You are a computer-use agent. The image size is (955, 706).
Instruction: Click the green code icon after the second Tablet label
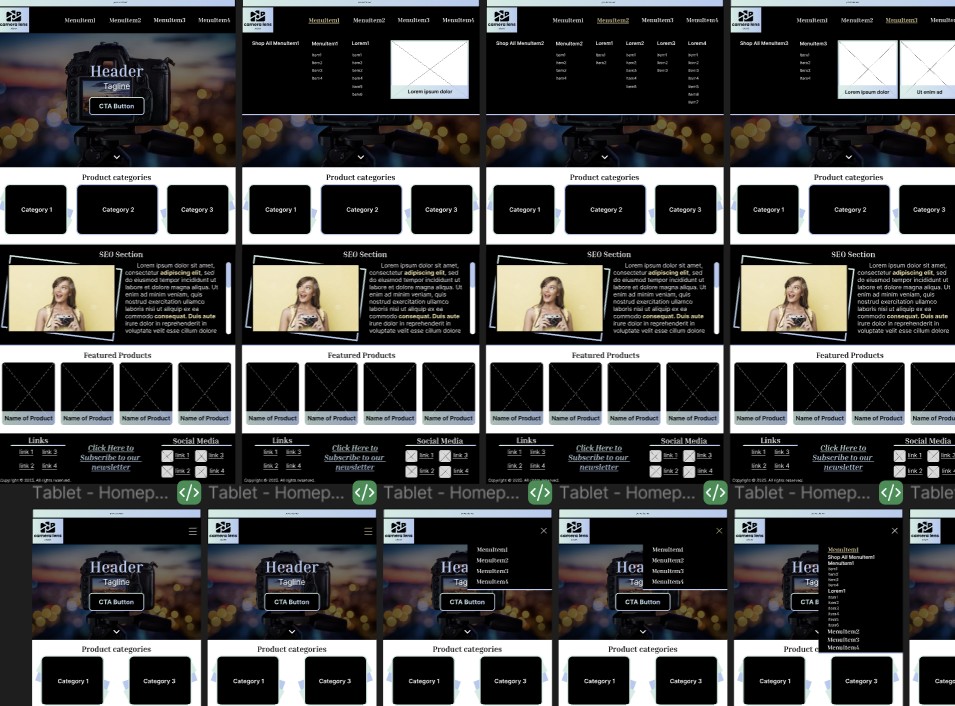pos(364,492)
